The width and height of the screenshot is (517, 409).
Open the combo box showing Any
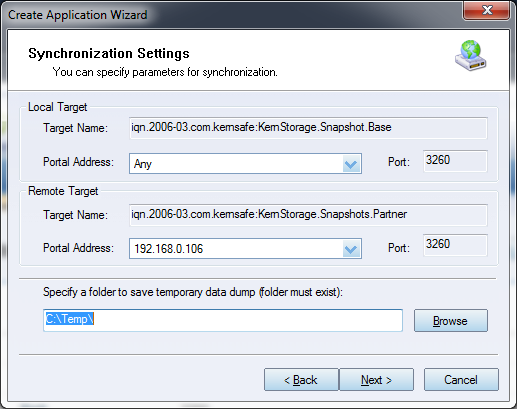tap(245, 164)
